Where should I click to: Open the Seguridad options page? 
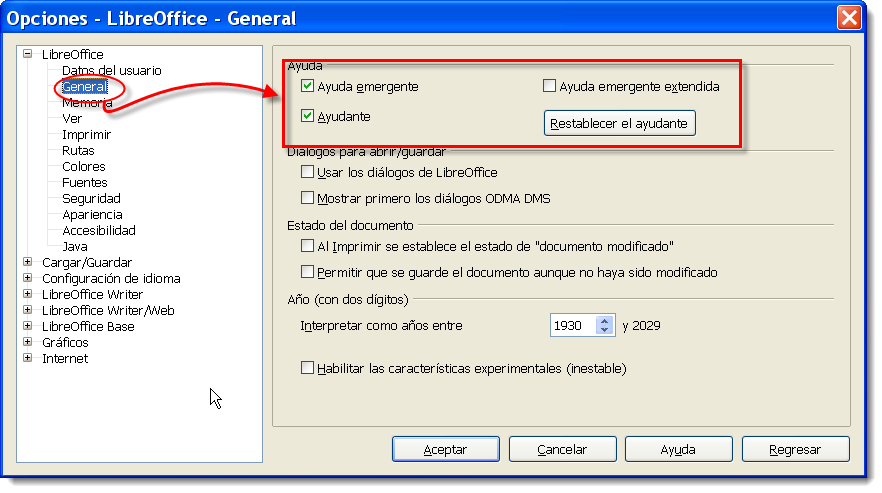tap(91, 198)
